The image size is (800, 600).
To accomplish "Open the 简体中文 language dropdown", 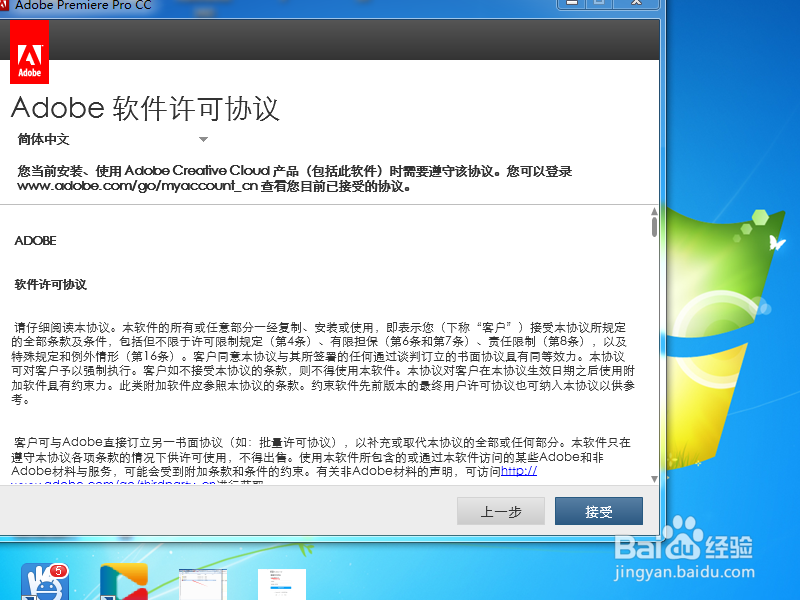I will (112, 139).
